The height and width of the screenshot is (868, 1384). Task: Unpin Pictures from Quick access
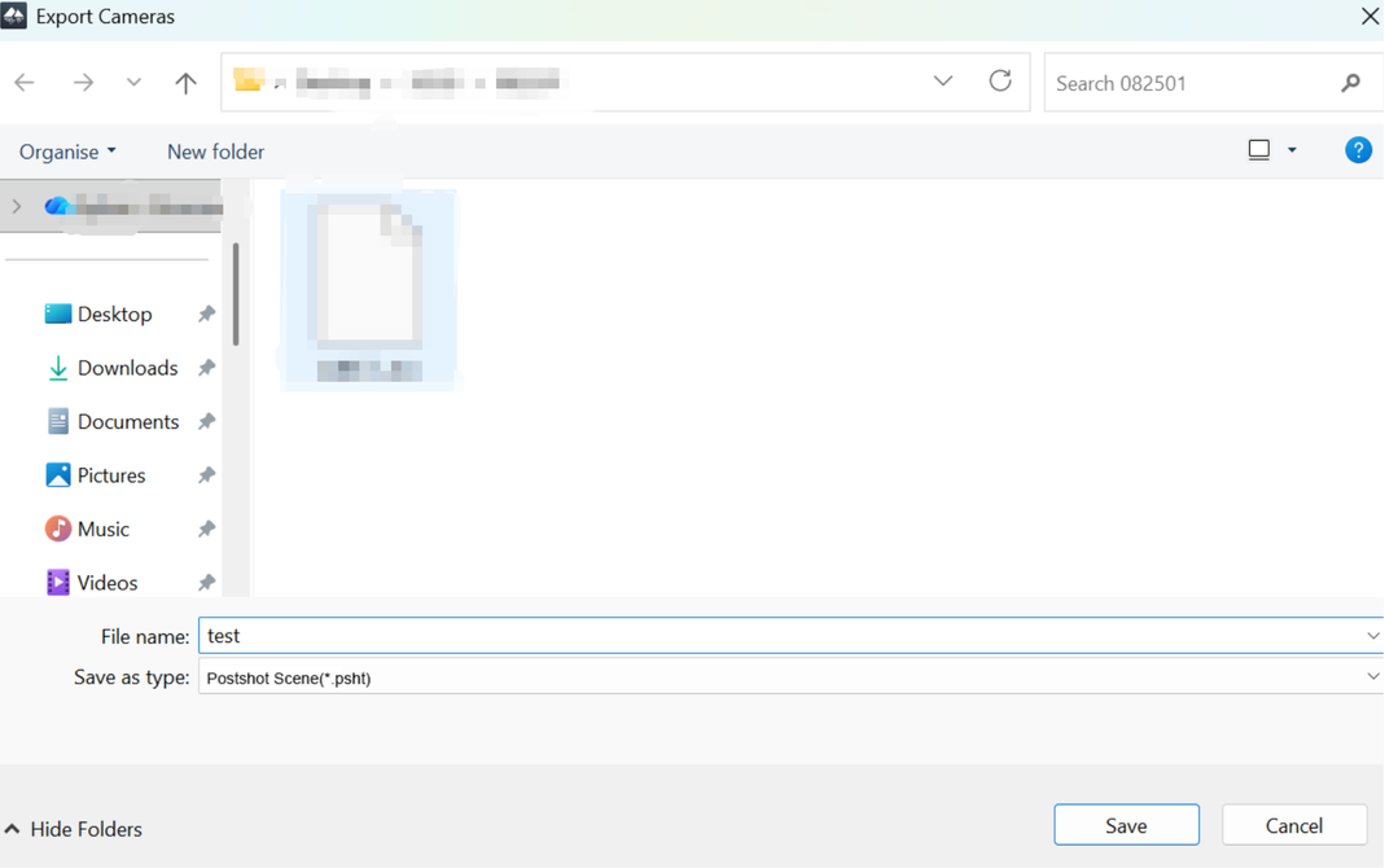click(x=206, y=475)
